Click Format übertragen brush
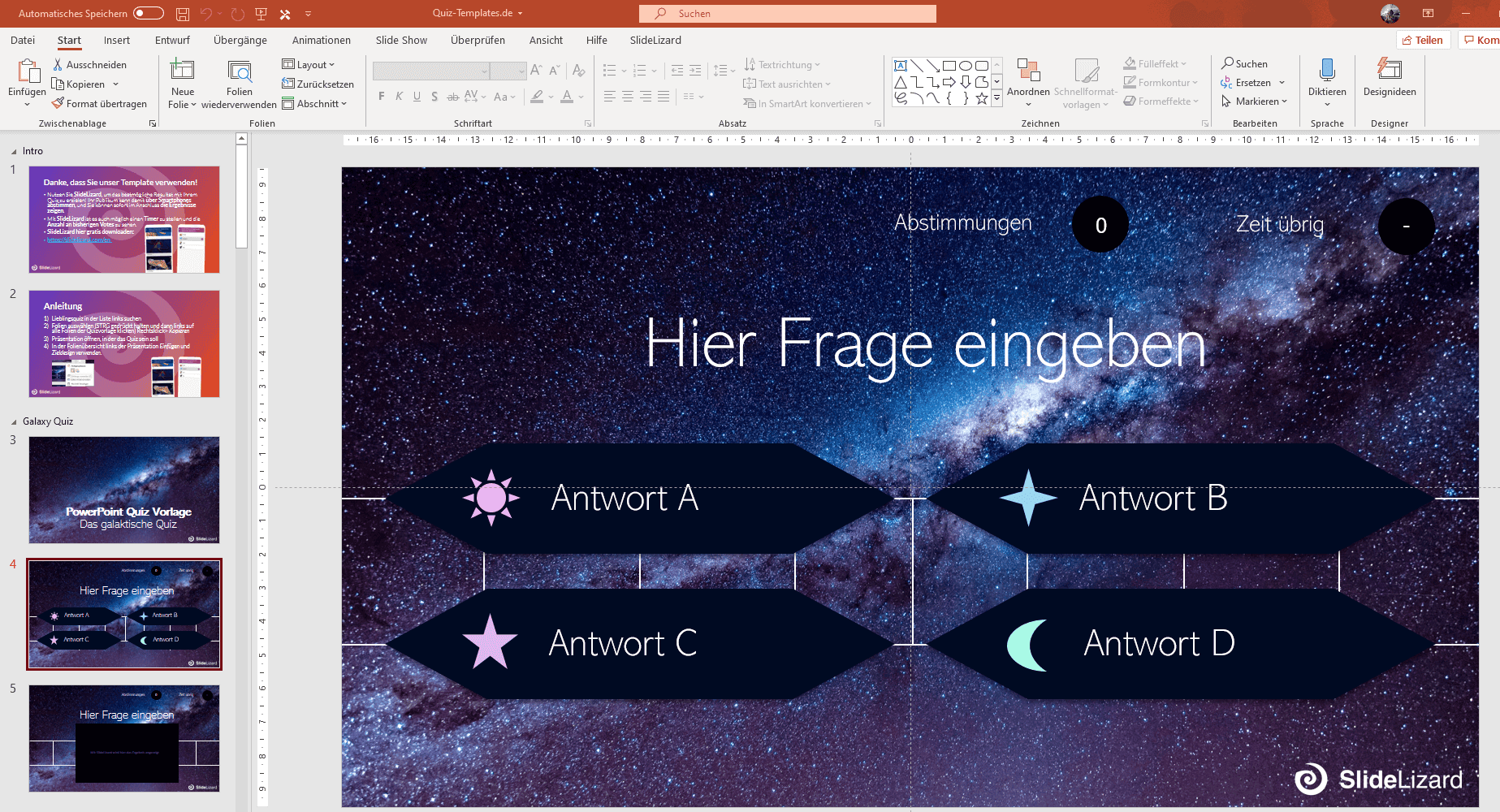 [x=99, y=103]
